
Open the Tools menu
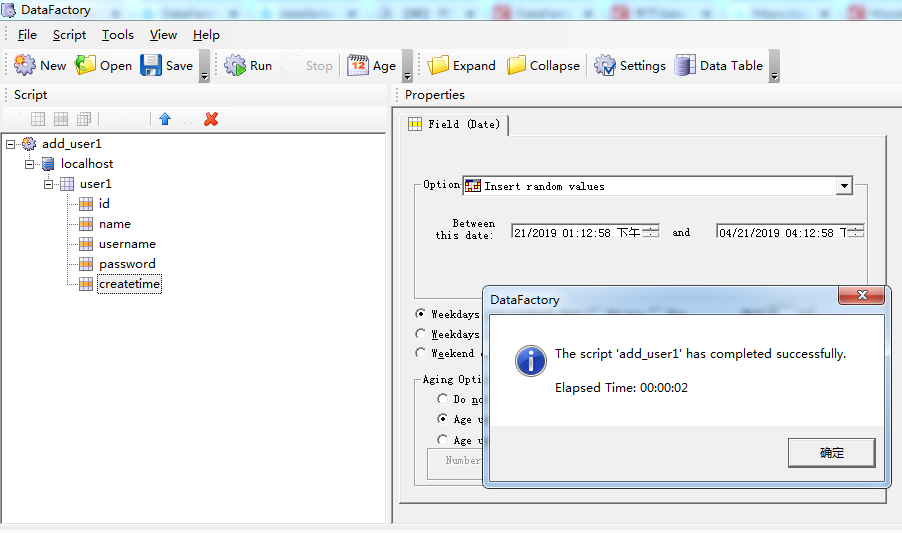coord(118,35)
